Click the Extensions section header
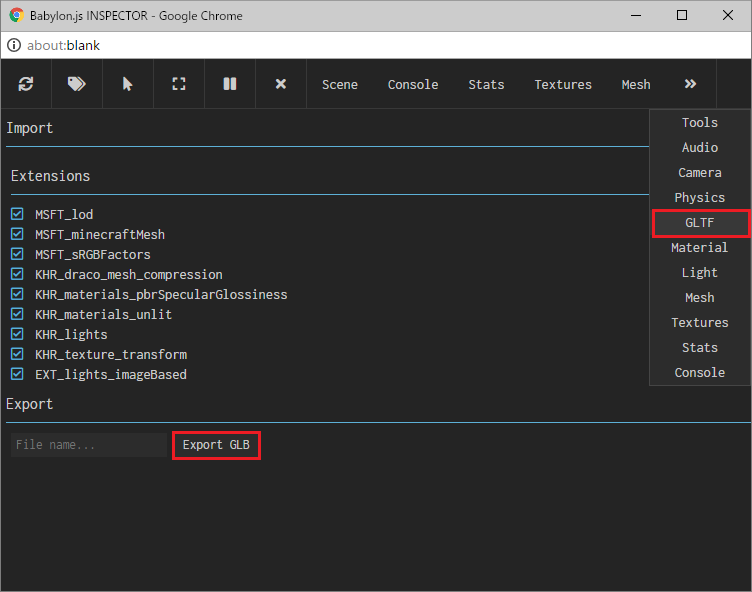 click(51, 176)
